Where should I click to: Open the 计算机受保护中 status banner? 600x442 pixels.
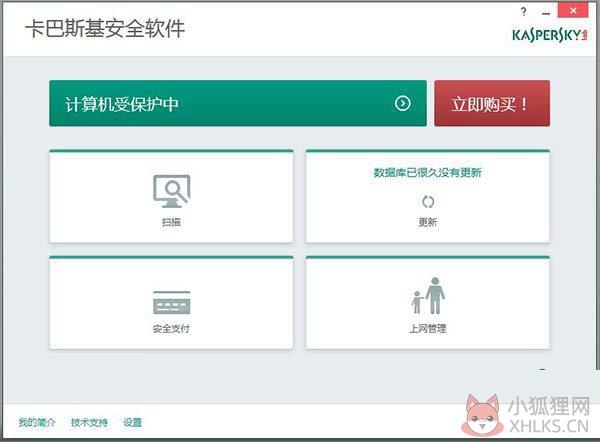(238, 103)
